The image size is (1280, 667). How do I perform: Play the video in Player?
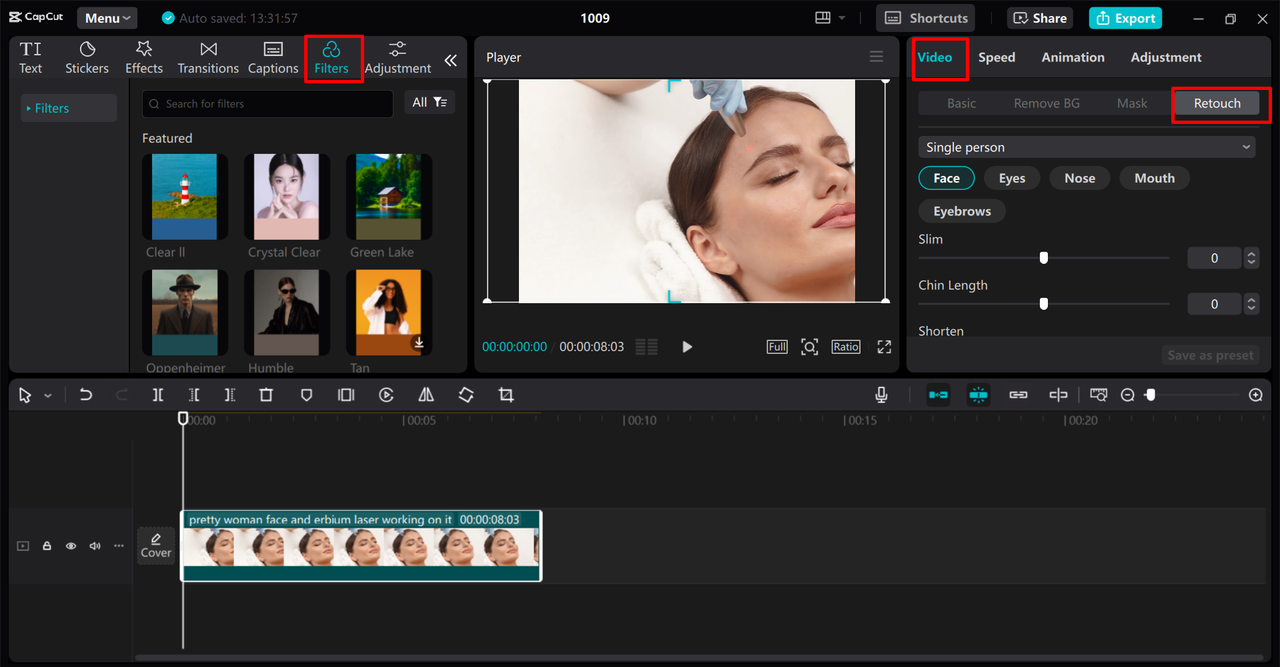coord(687,347)
